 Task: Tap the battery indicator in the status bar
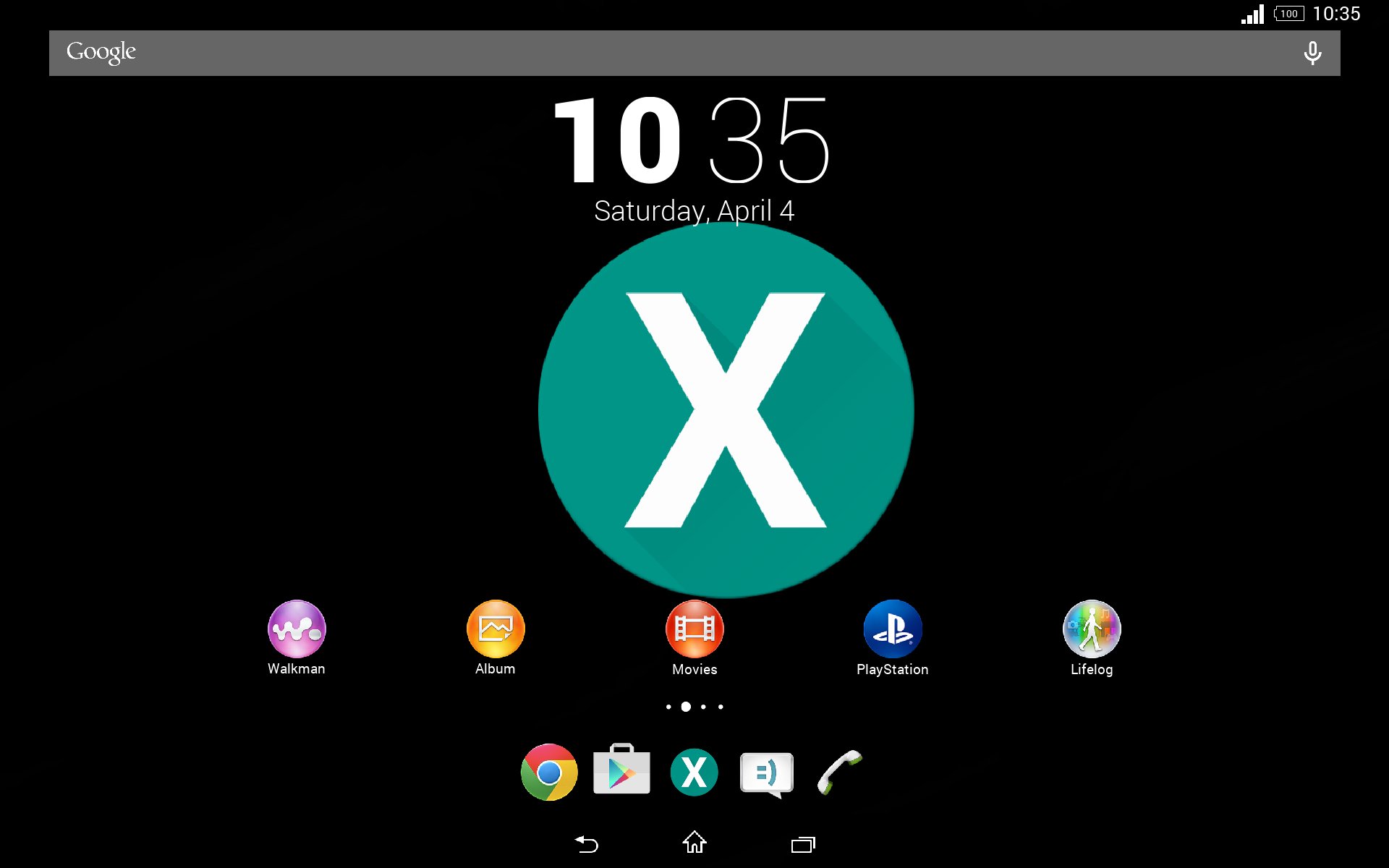1288,13
